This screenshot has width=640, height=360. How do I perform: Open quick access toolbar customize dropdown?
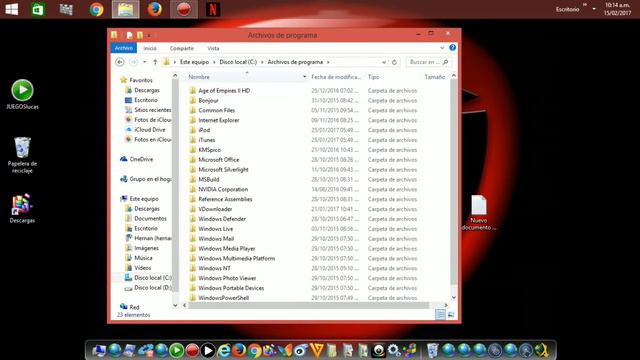[x=149, y=36]
